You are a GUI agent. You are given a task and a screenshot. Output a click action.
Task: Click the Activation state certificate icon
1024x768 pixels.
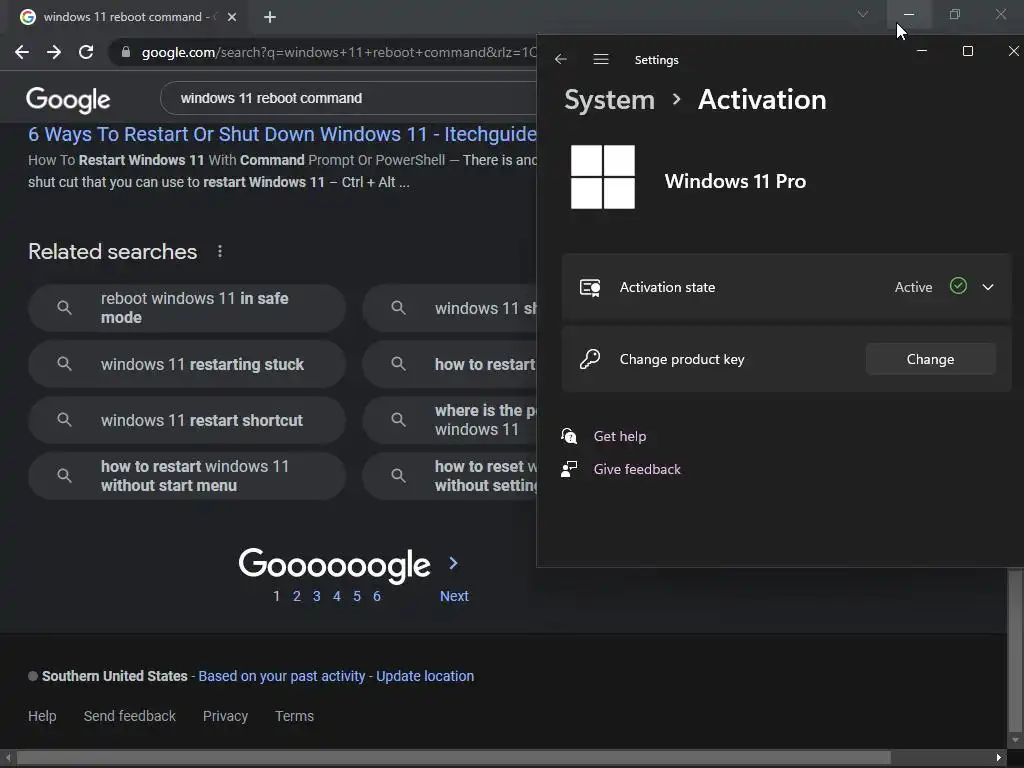click(x=590, y=287)
